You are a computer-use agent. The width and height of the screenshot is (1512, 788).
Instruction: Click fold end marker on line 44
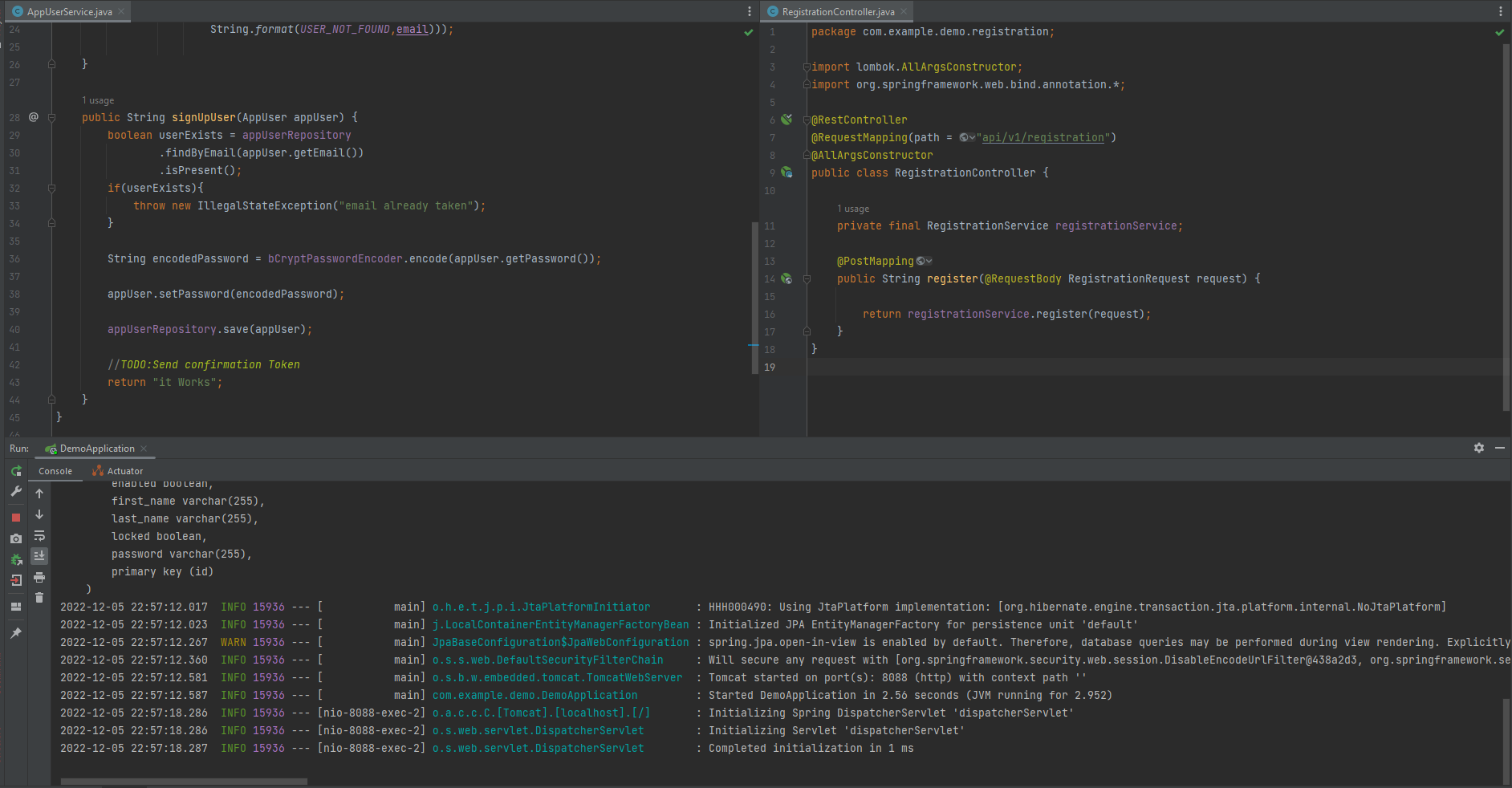click(51, 399)
